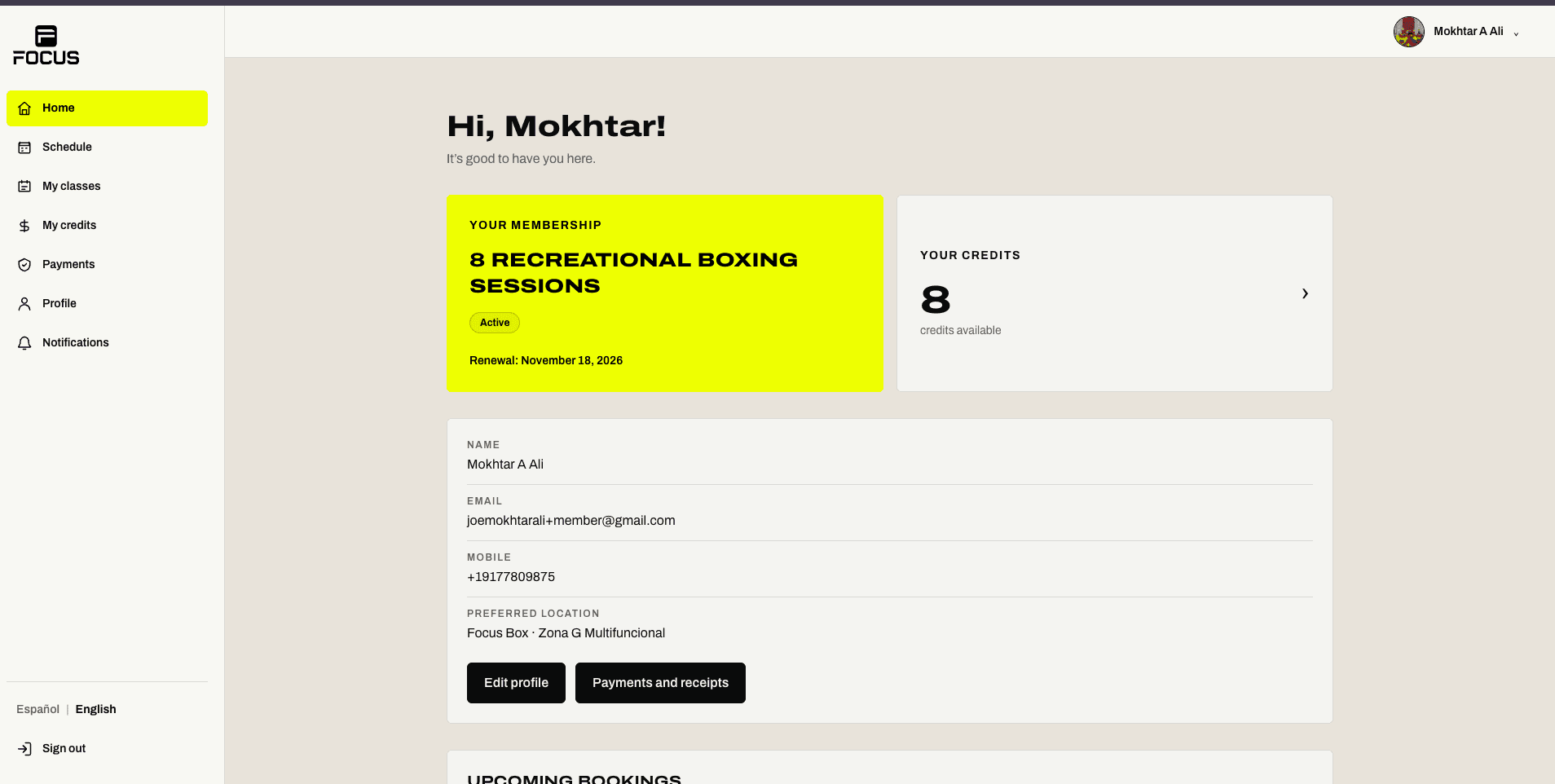Expand the Mokhtar A Ali account dropdown
Screen dimensions: 1555x784
[x=1516, y=33]
